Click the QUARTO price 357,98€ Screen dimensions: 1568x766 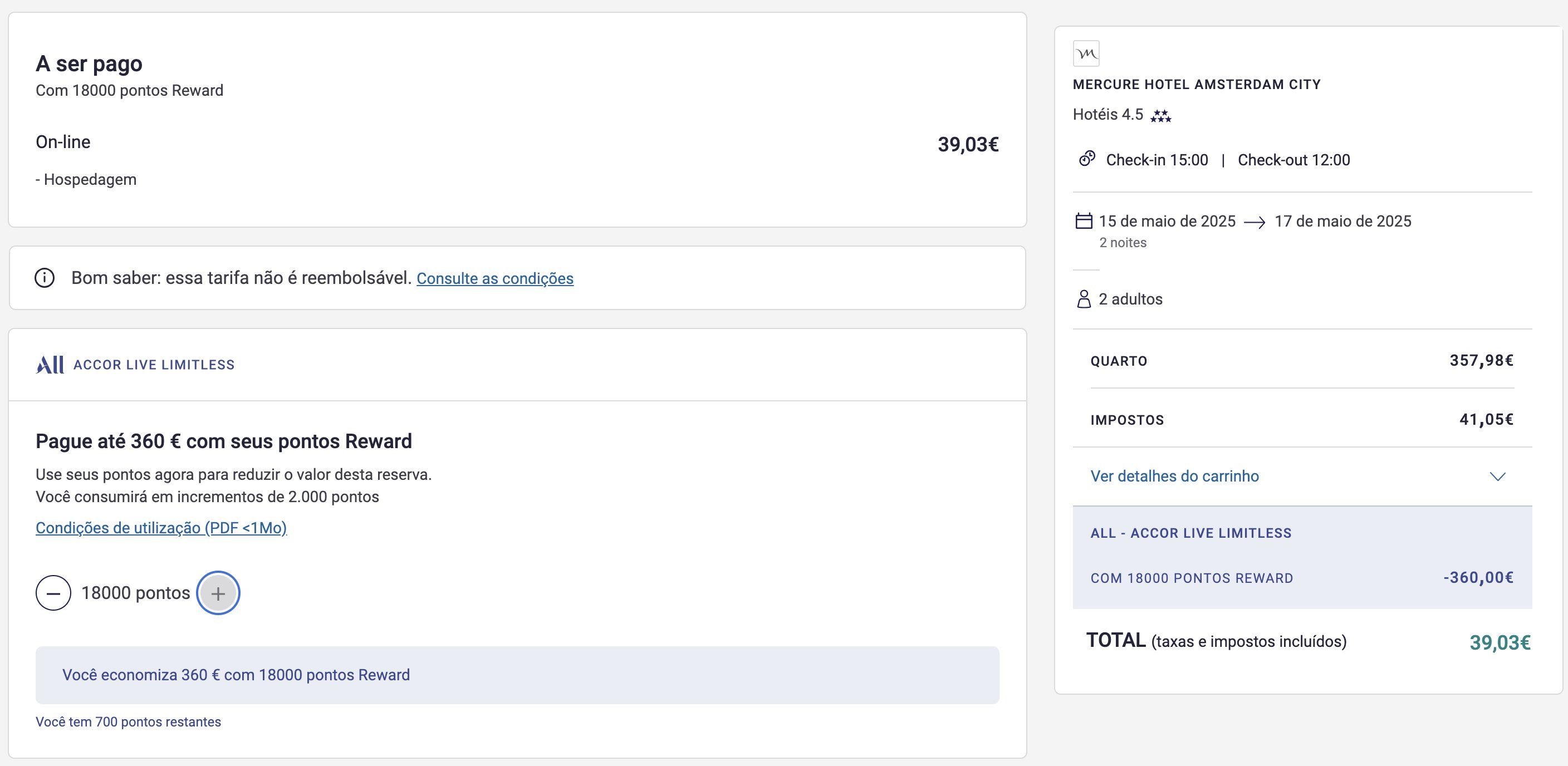tap(1482, 360)
